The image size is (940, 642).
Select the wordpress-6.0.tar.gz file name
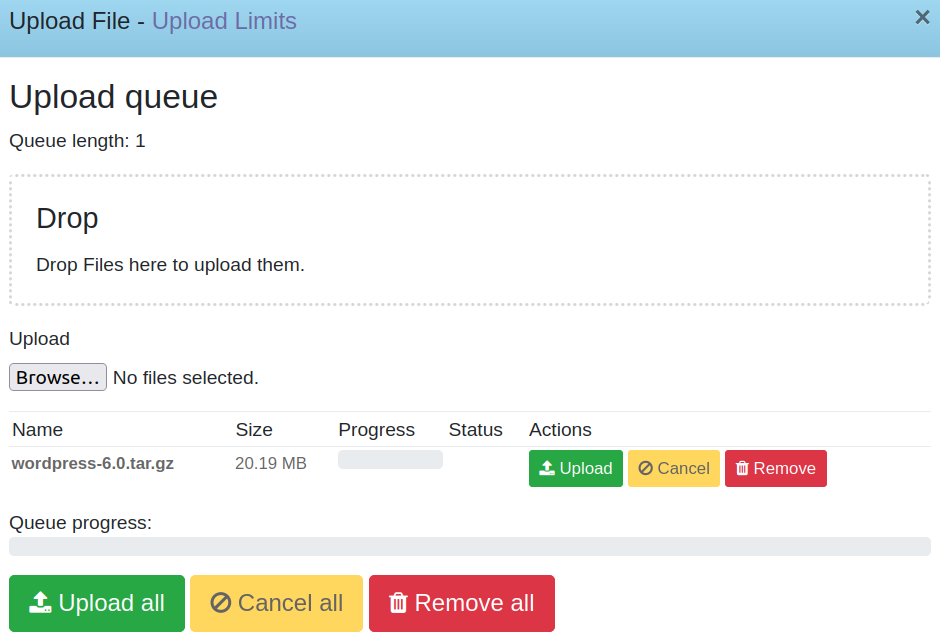click(93, 464)
